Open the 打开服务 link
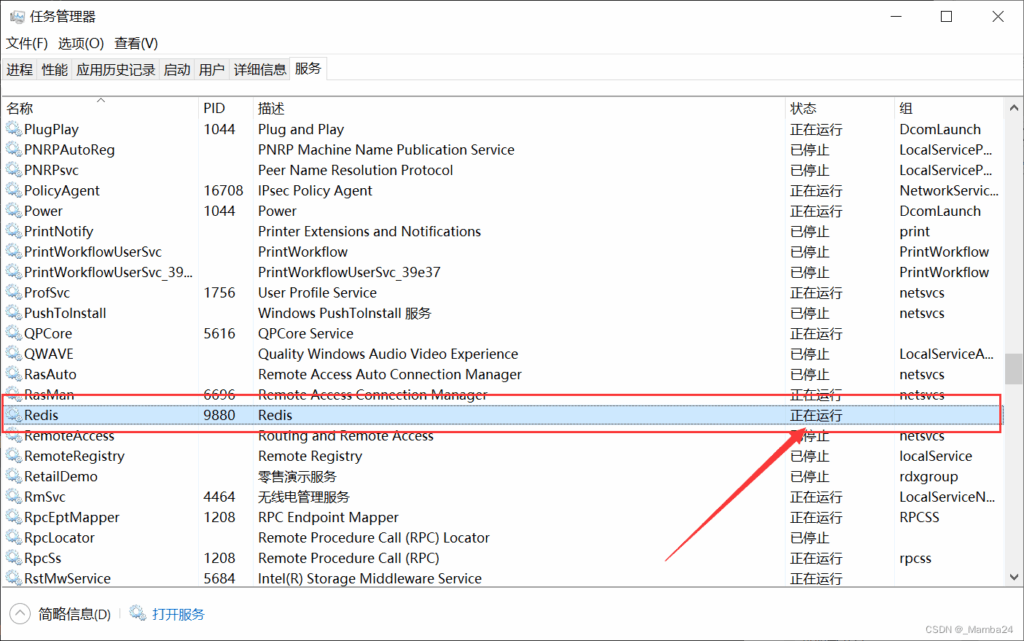This screenshot has width=1024, height=641. (x=178, y=614)
